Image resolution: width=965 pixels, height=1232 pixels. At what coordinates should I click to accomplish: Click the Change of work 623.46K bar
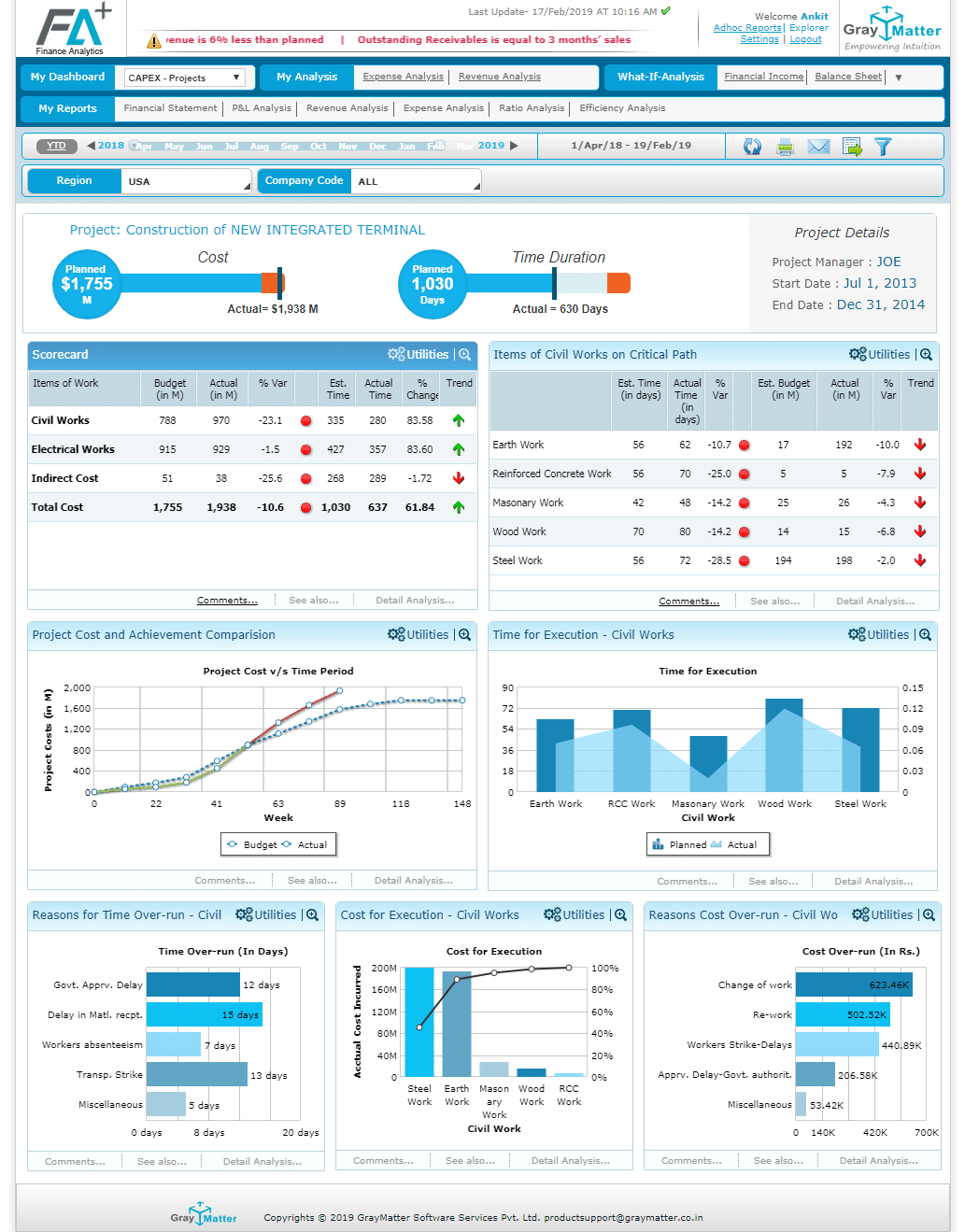point(854,984)
